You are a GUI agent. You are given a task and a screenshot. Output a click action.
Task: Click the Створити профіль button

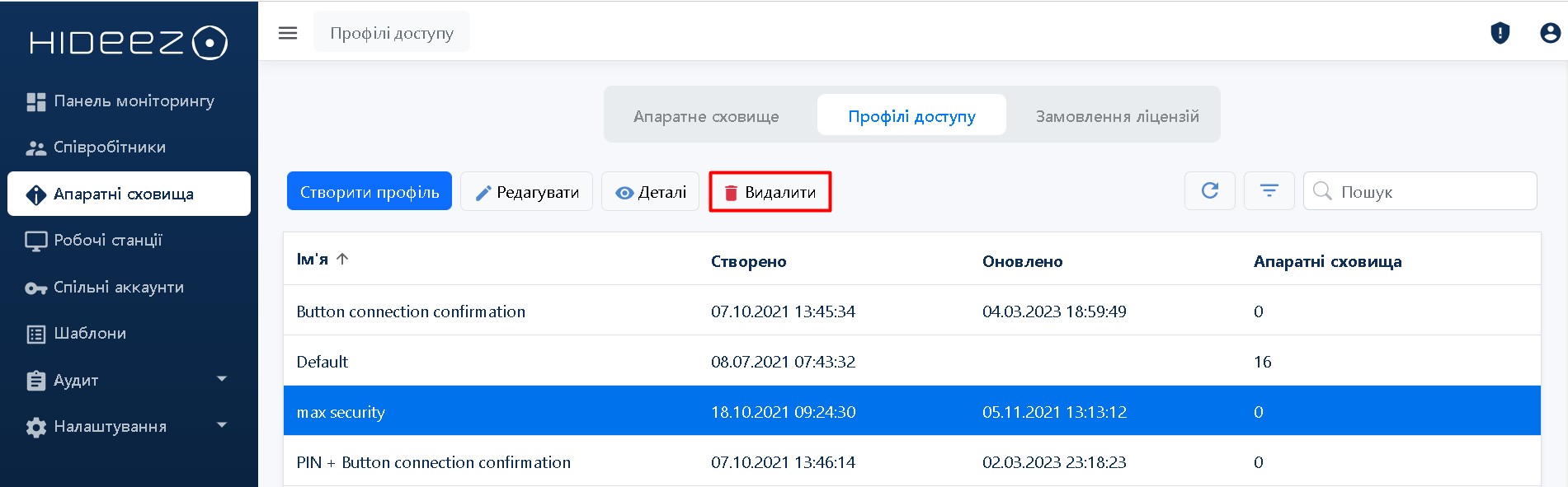pos(369,192)
